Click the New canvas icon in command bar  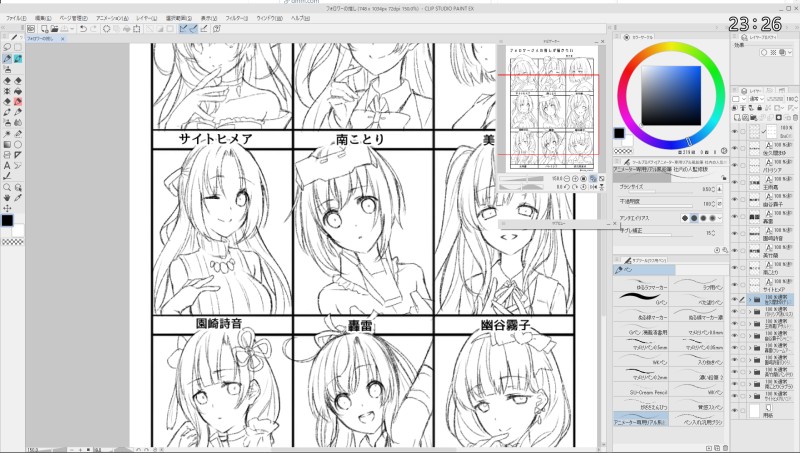pyautogui.click(x=44, y=29)
